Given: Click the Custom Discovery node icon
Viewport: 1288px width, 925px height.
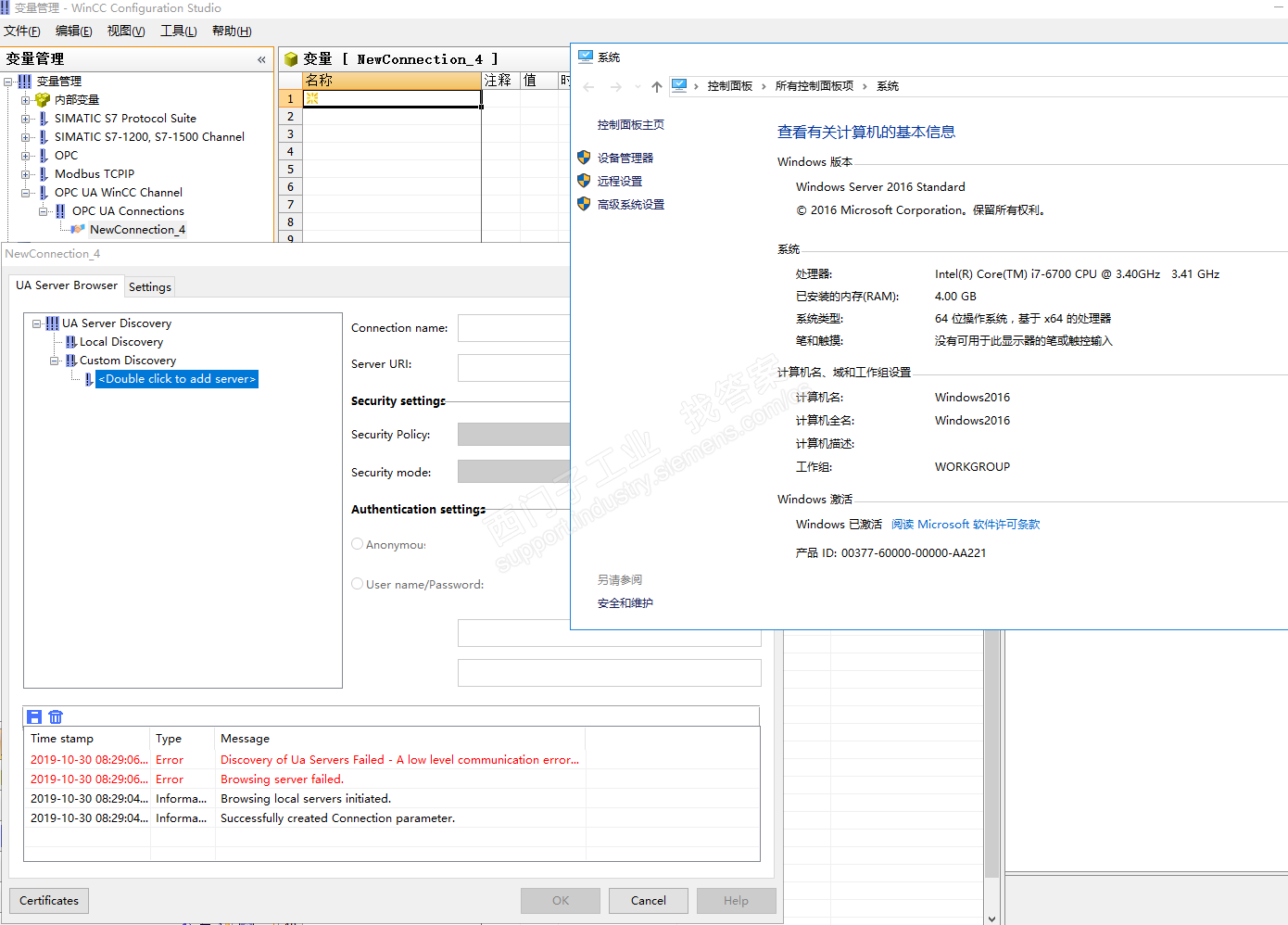Looking at the screenshot, I should [71, 361].
